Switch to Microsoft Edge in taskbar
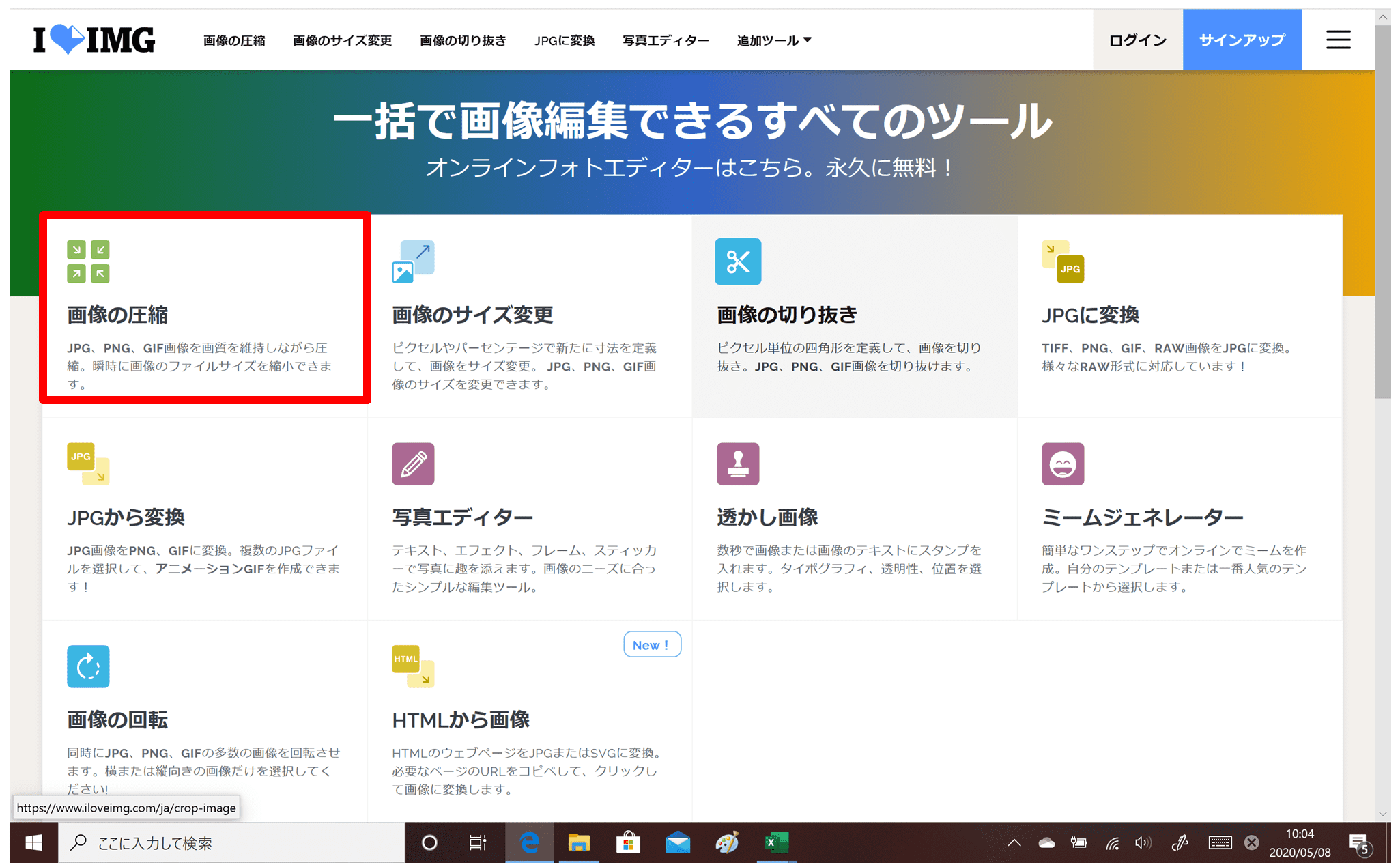1400x867 pixels. [x=529, y=843]
